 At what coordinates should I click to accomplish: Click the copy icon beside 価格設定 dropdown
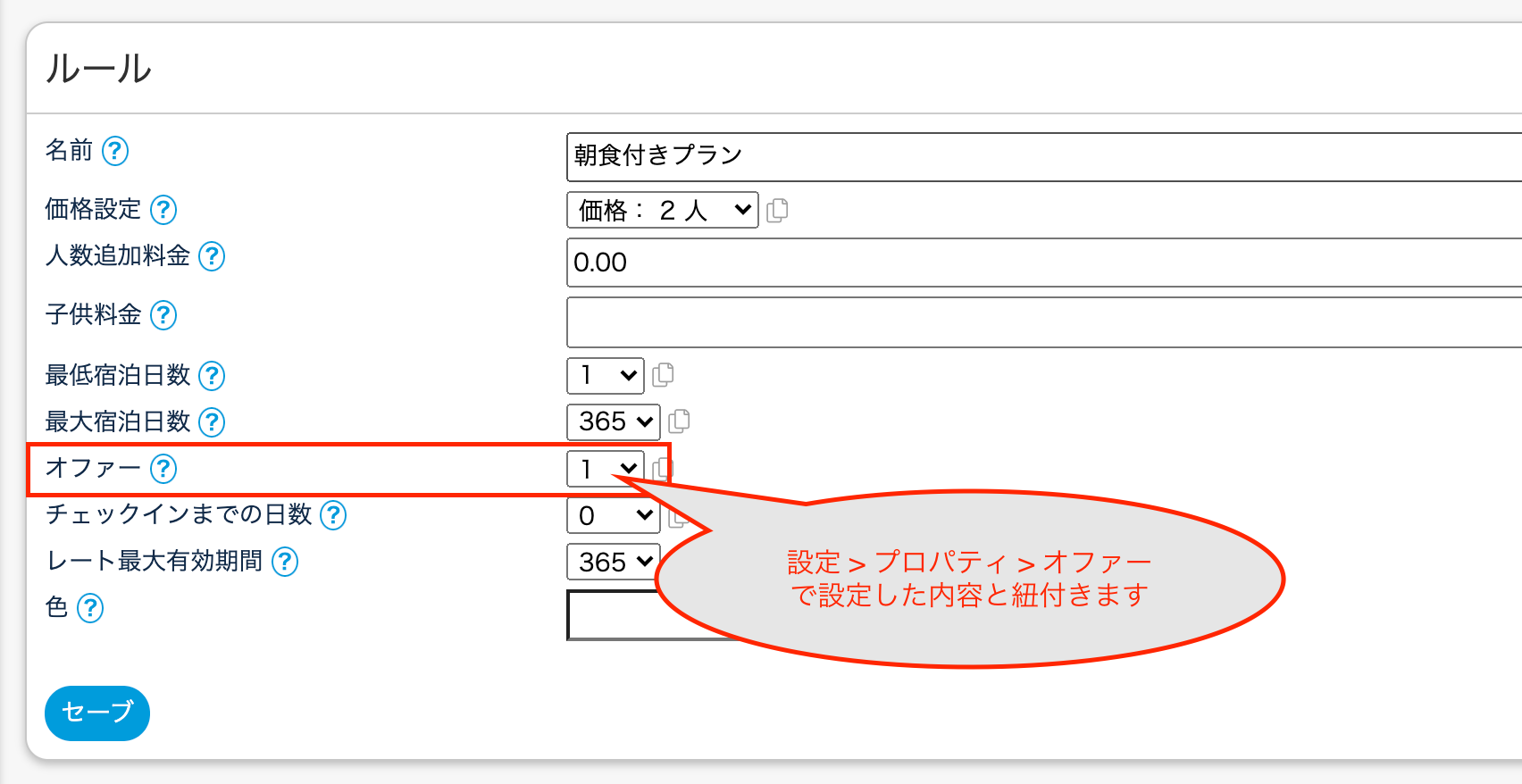(x=777, y=211)
